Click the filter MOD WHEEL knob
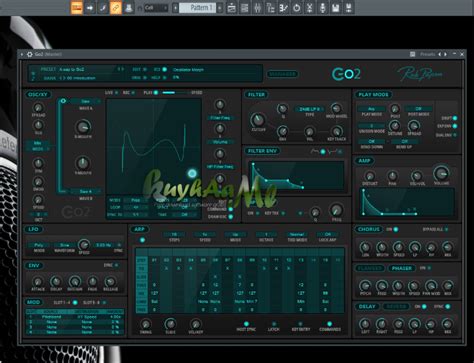 pyautogui.click(x=336, y=108)
